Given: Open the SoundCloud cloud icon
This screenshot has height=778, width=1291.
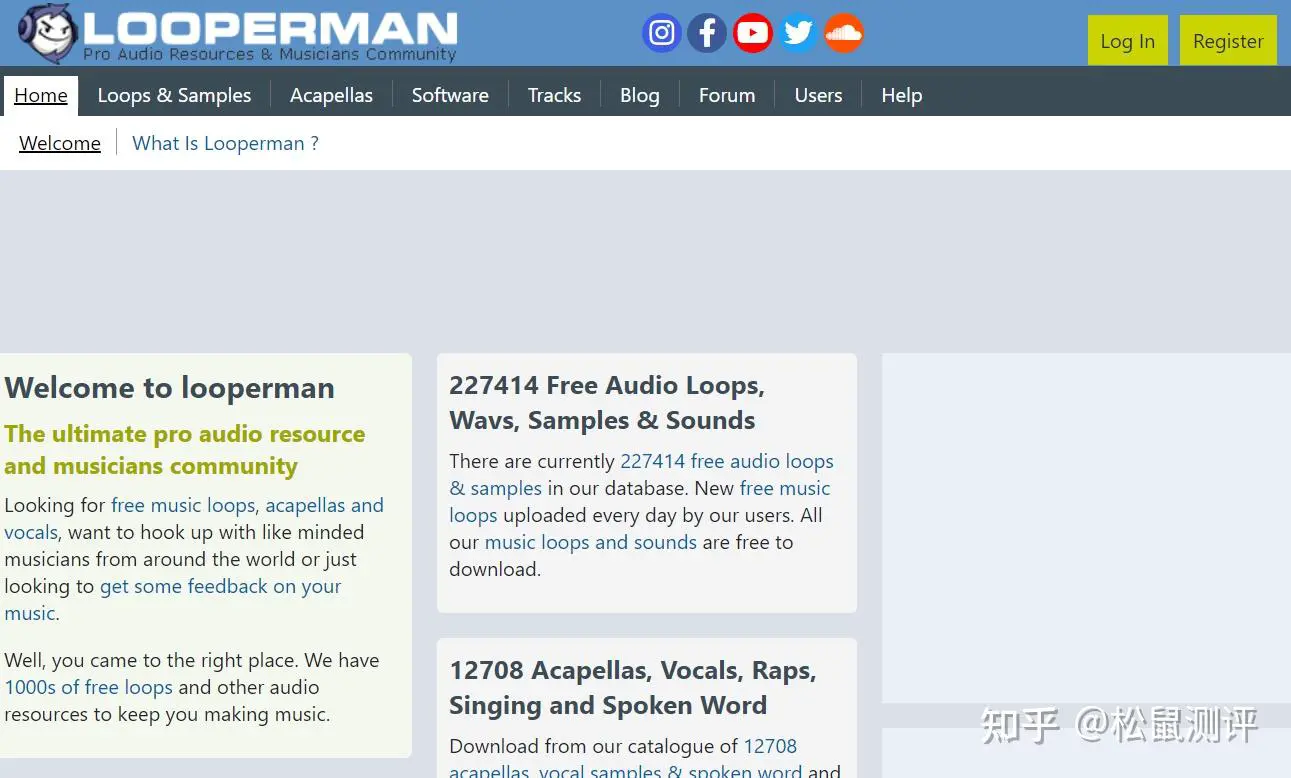Looking at the screenshot, I should pos(844,33).
